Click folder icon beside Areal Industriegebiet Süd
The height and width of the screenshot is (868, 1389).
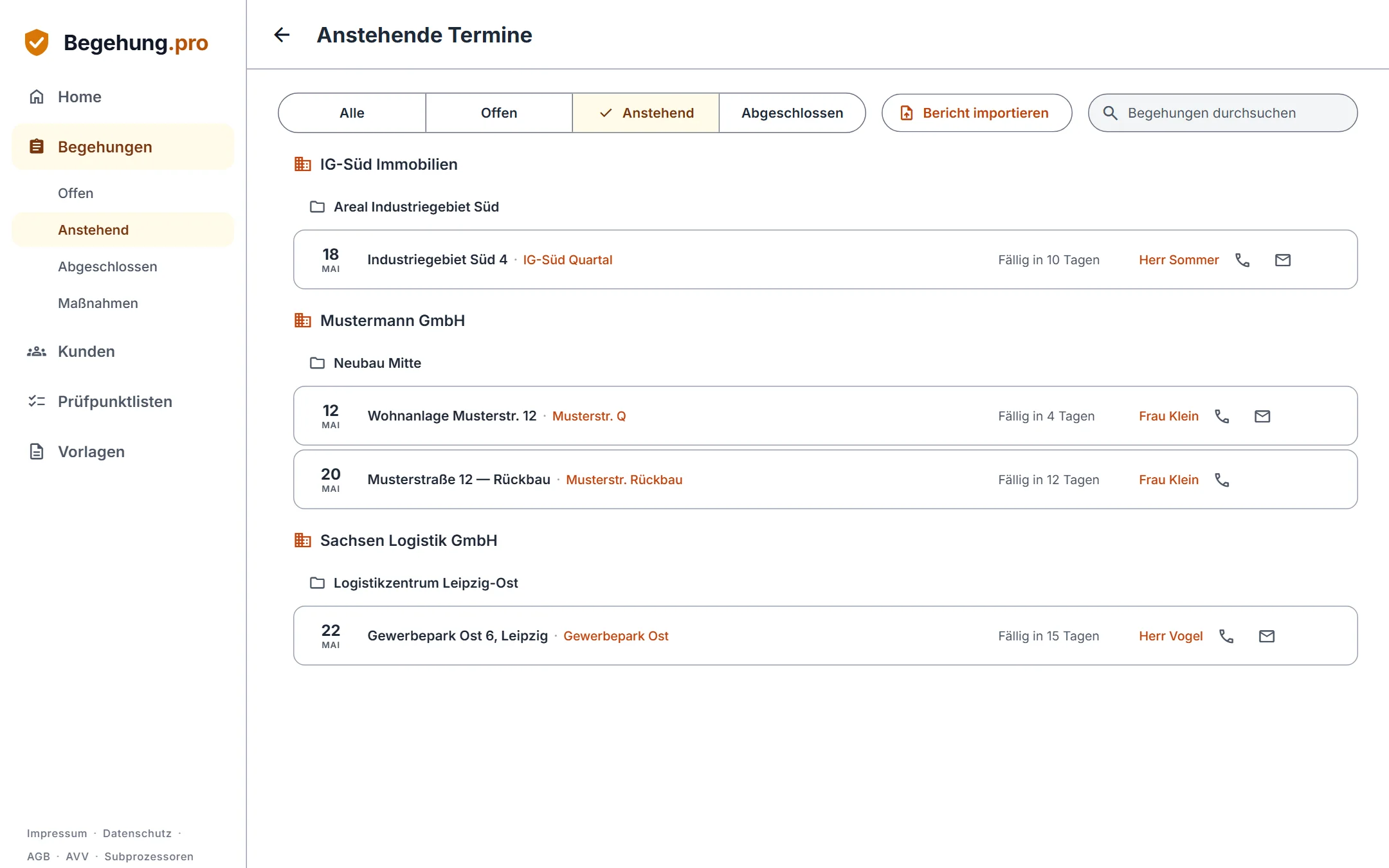point(317,206)
